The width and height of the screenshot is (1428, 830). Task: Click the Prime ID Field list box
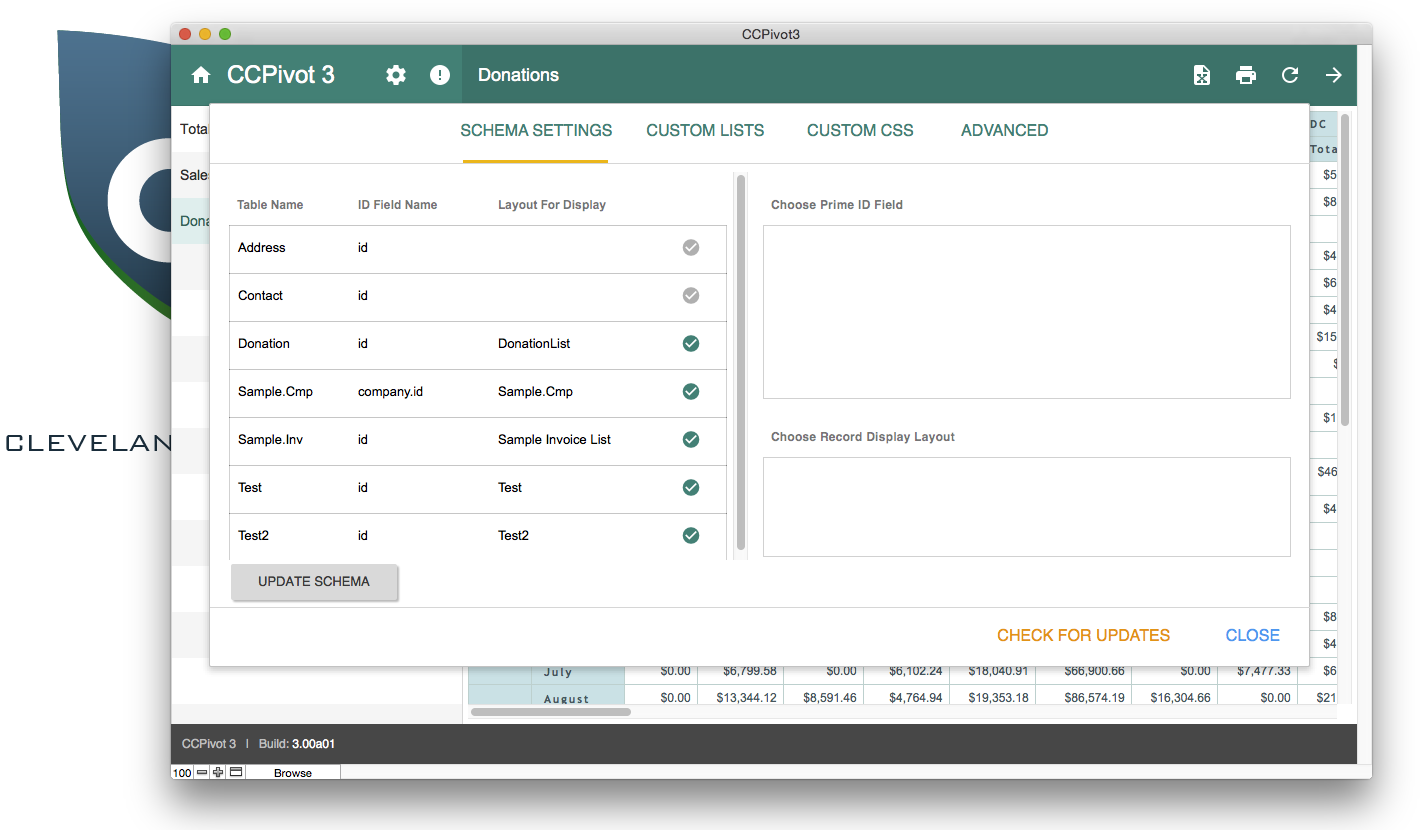click(1027, 312)
